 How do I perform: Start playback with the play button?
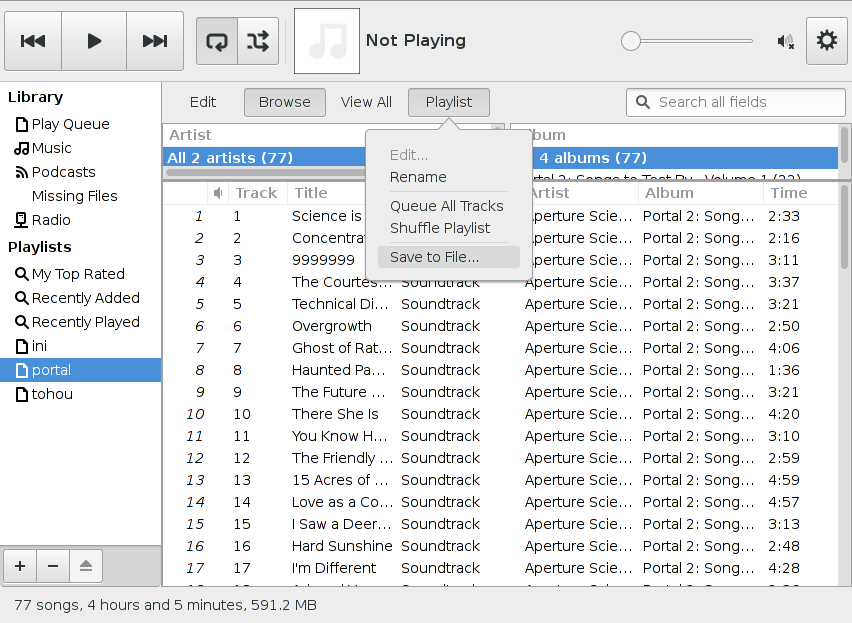coord(94,41)
